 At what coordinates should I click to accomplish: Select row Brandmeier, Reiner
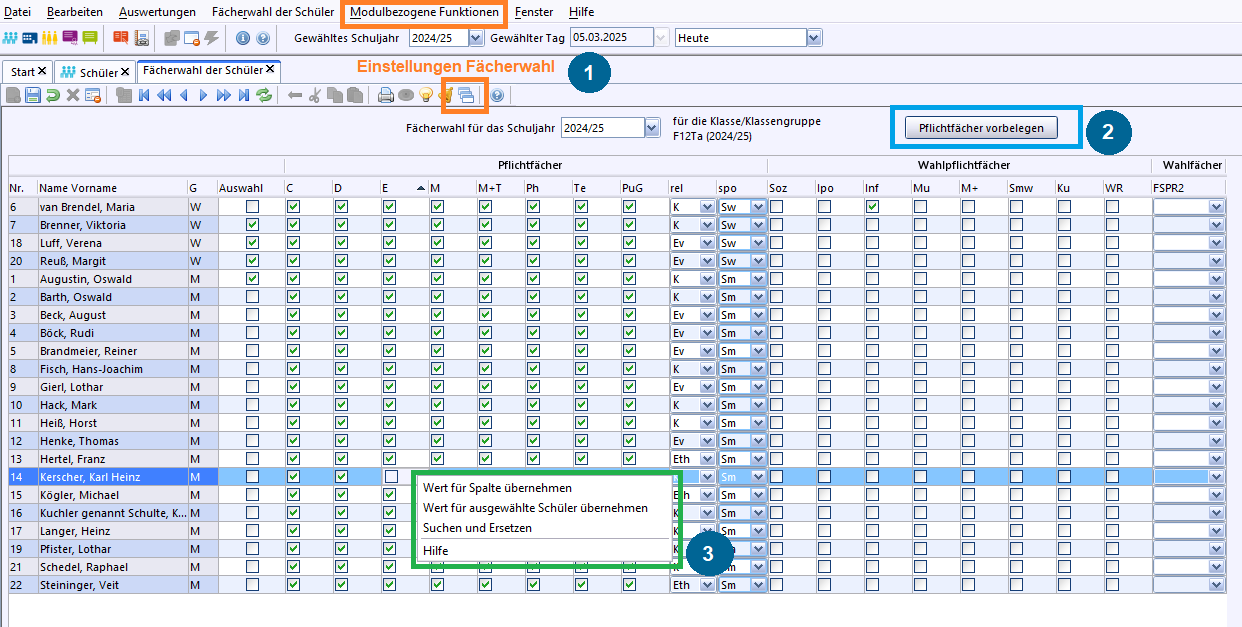coord(112,351)
